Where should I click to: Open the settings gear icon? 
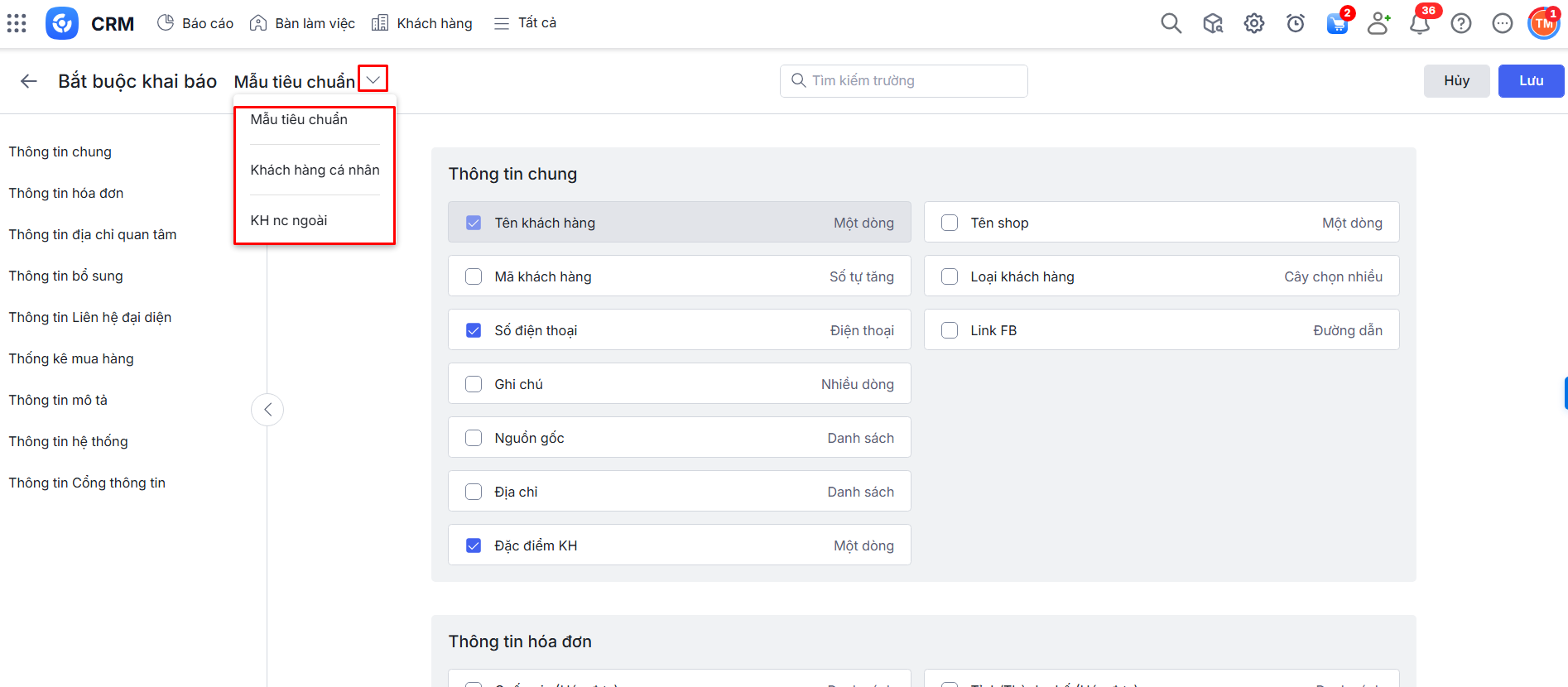1254,23
